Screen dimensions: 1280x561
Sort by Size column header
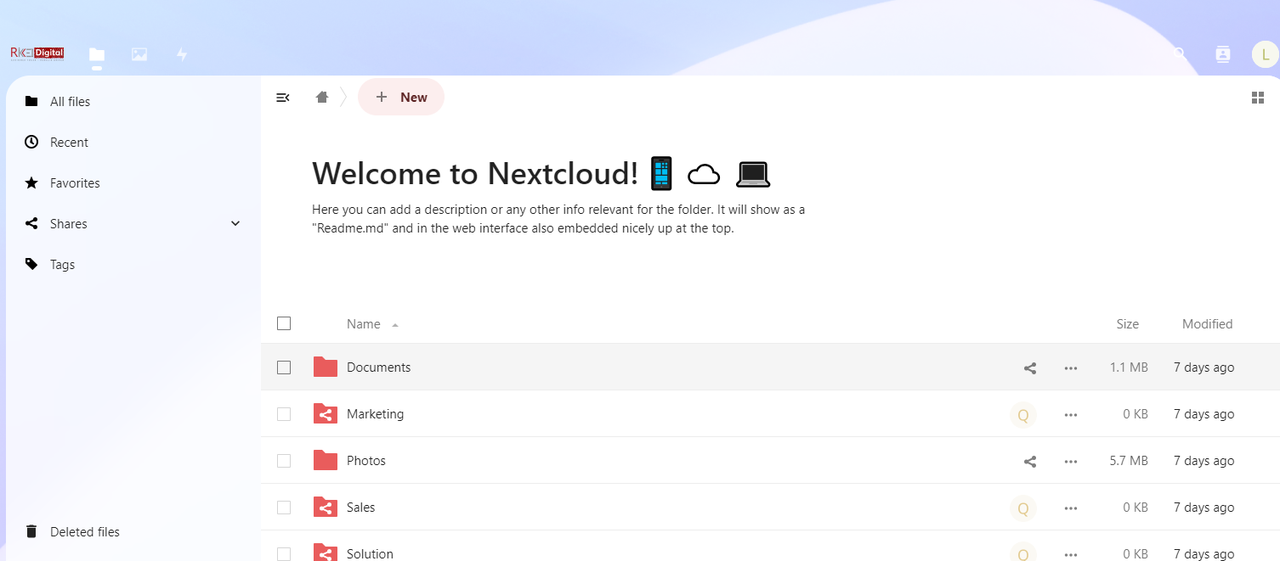pyautogui.click(x=1128, y=324)
